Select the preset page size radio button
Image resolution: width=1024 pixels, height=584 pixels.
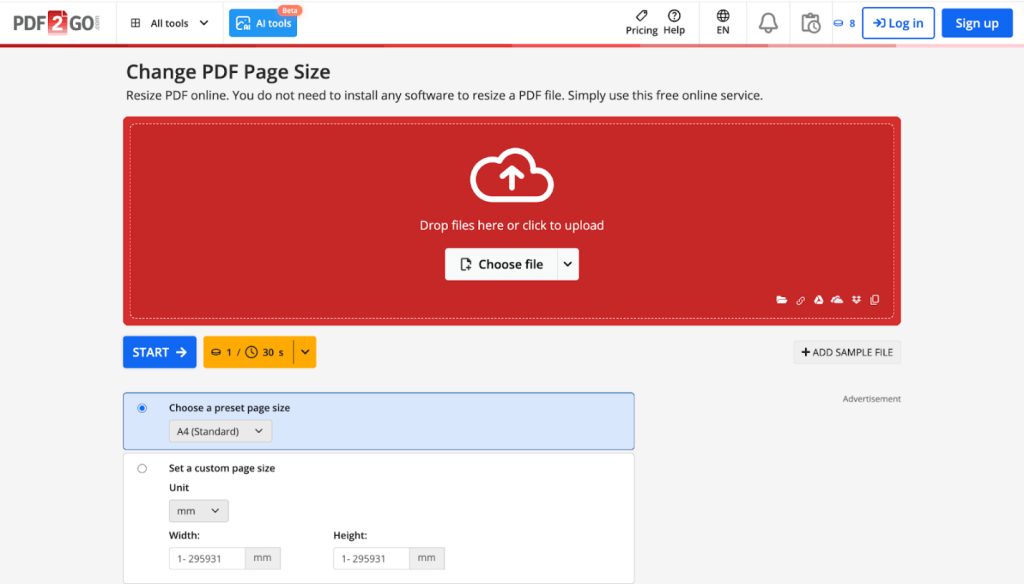pos(141,407)
